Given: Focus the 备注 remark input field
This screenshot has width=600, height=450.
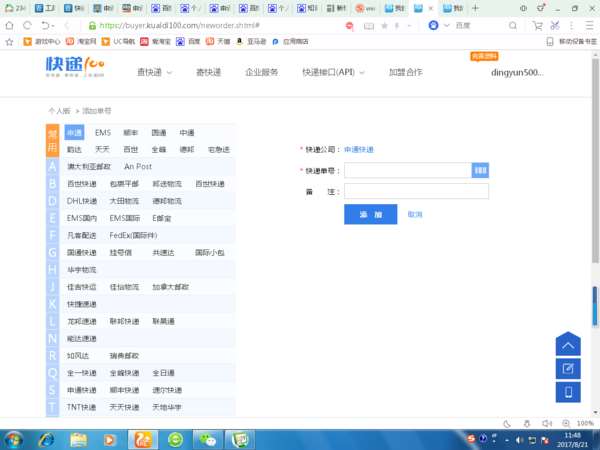Looking at the screenshot, I should click(x=416, y=191).
